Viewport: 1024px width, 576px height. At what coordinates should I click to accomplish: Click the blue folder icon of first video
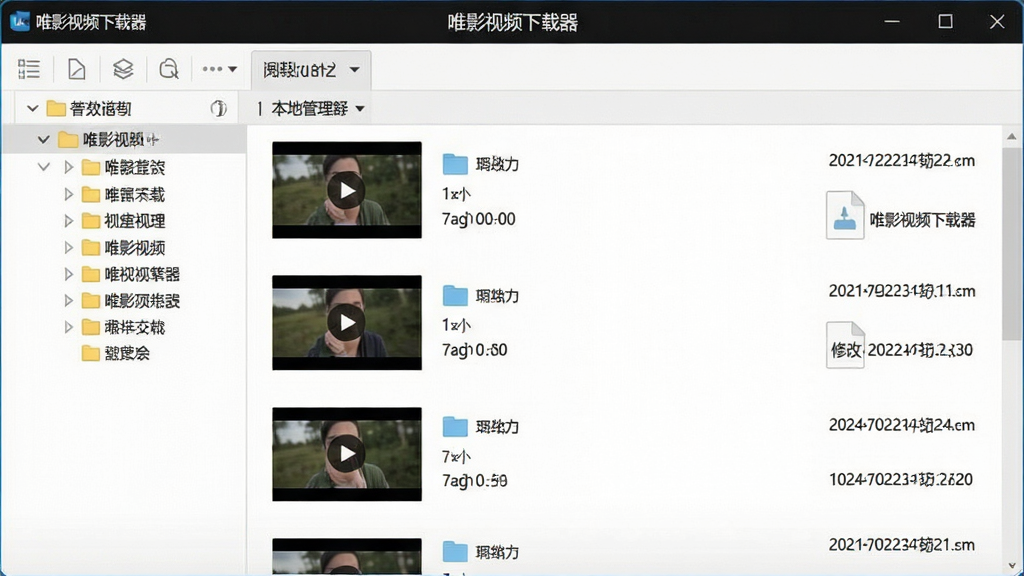tap(455, 164)
